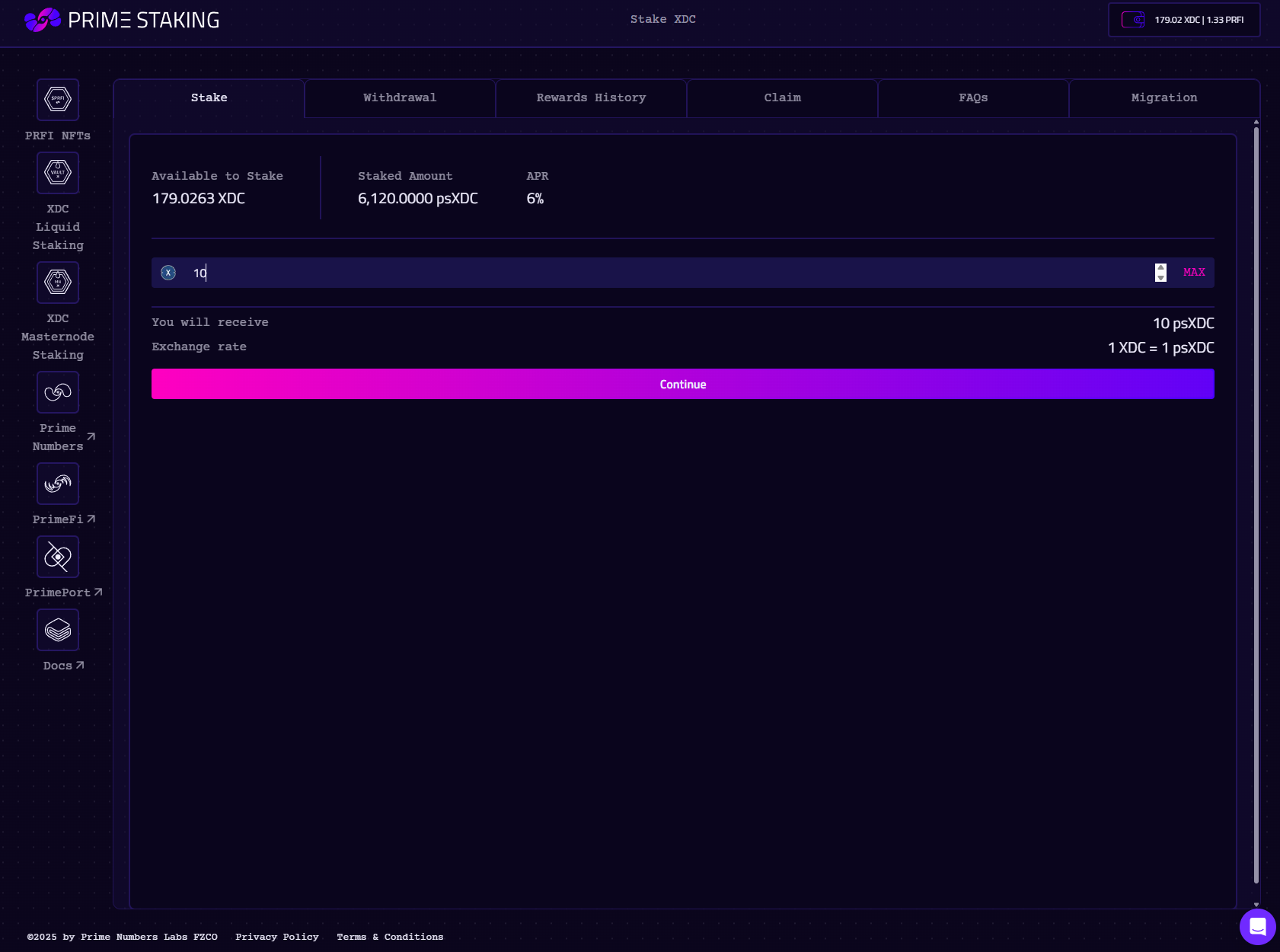Open XDC Masternode Staking icon
Viewport: 1280px width, 952px height.
click(58, 283)
